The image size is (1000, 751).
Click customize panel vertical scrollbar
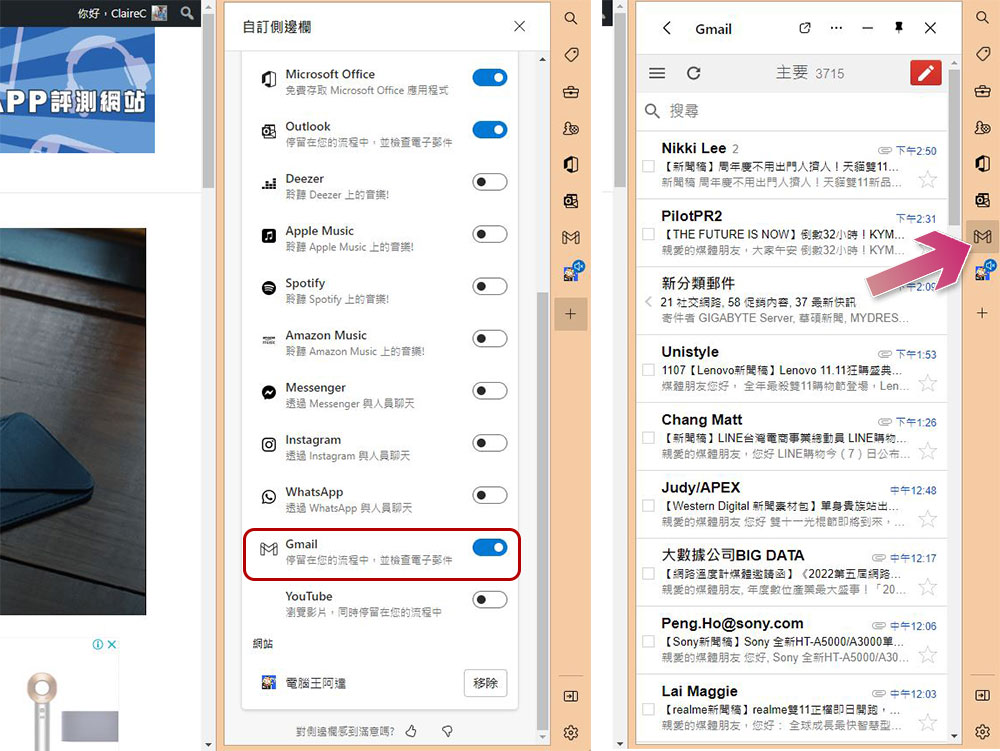pos(542,510)
